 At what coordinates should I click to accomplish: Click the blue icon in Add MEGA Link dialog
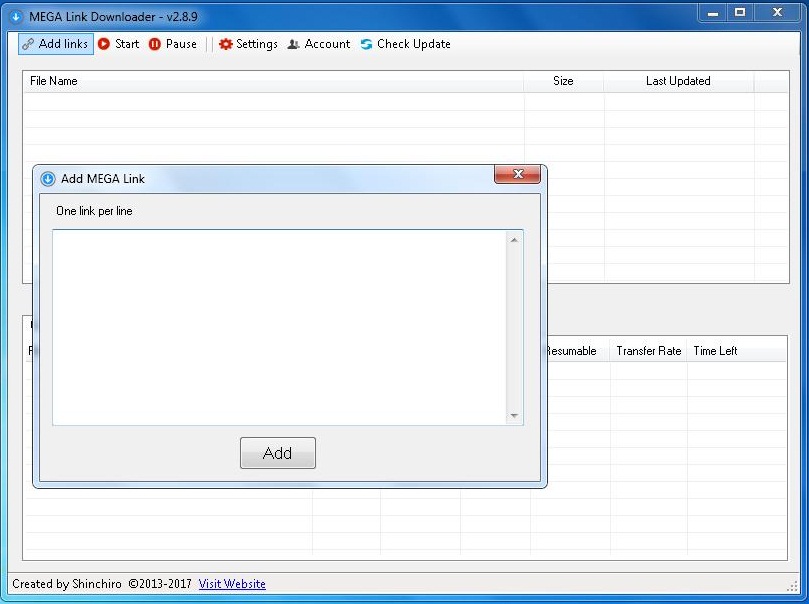(x=48, y=178)
